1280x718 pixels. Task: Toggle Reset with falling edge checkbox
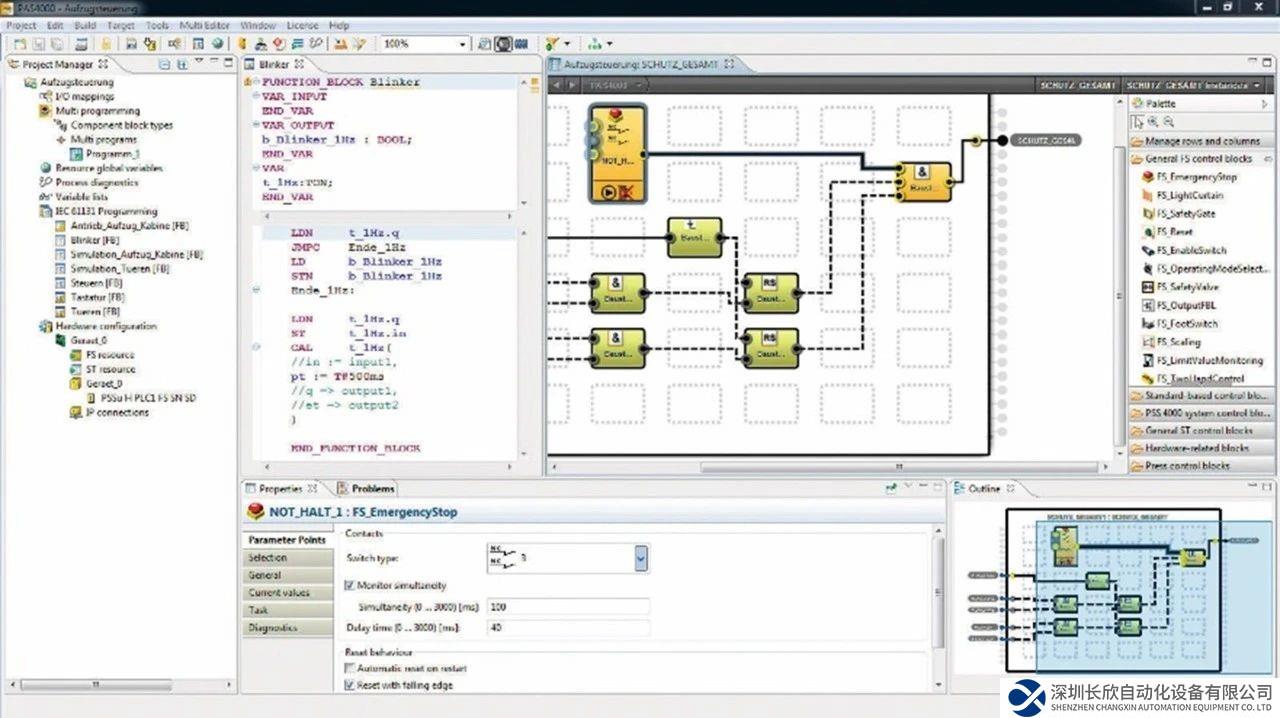(349, 686)
